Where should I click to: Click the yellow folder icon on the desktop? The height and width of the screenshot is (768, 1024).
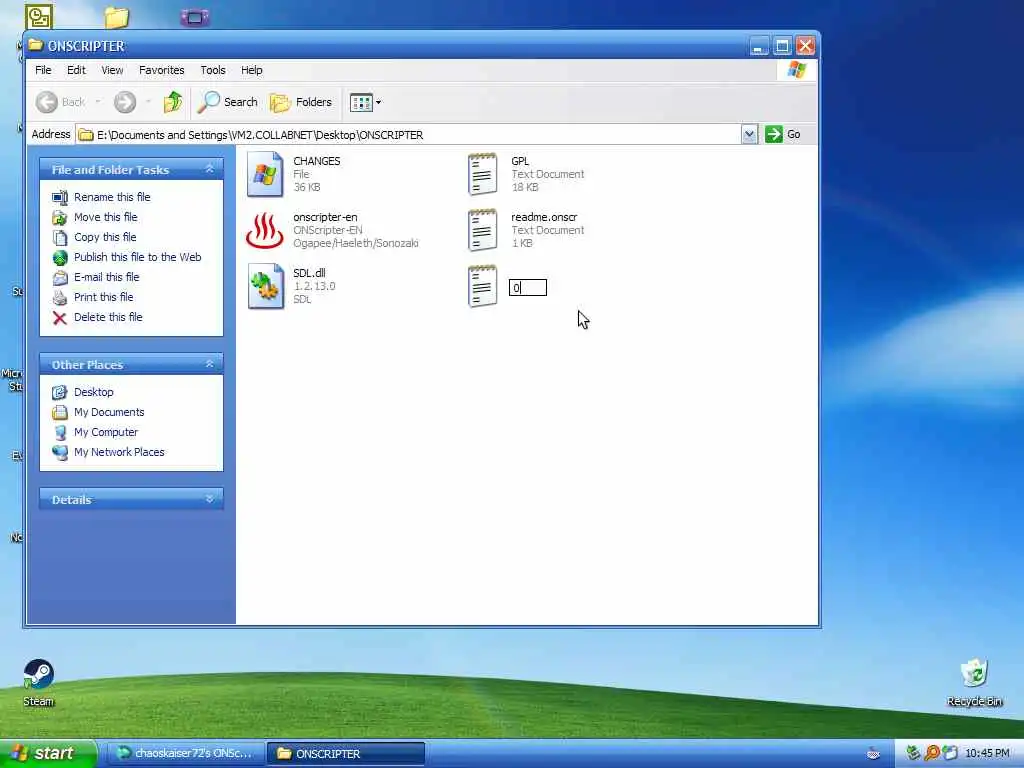(117, 17)
